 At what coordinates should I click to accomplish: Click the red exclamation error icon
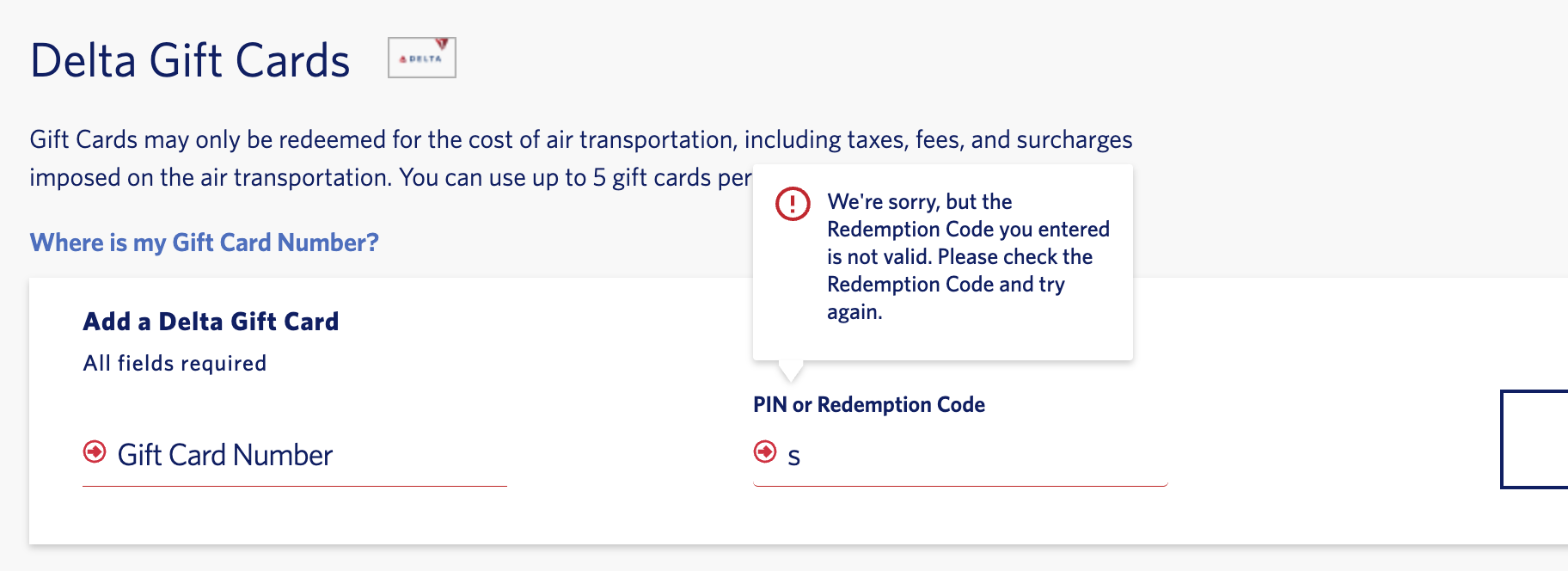792,204
